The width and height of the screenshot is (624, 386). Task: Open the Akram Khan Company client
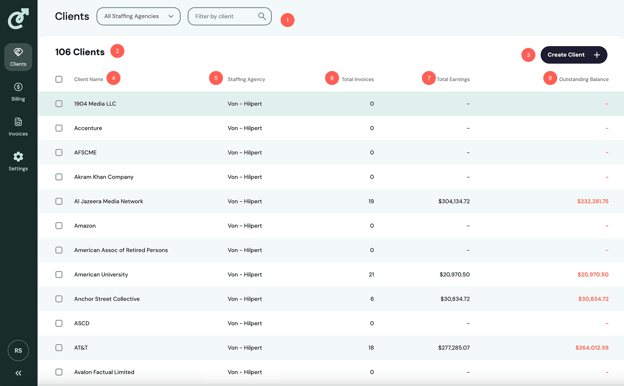pos(104,177)
